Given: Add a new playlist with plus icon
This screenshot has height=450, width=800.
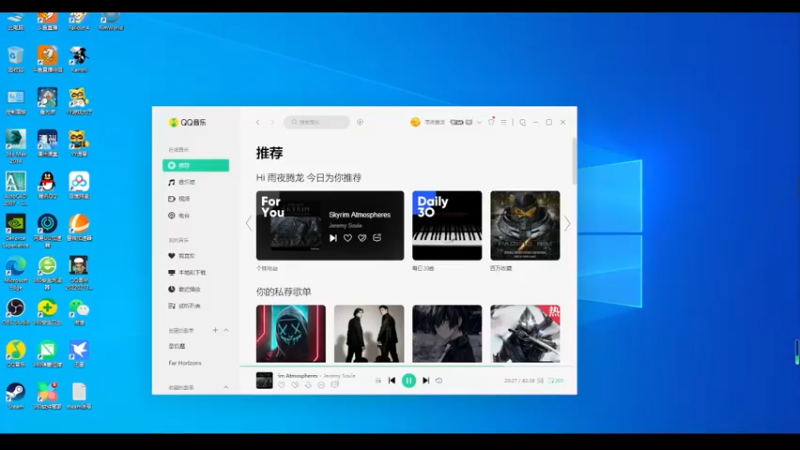Looking at the screenshot, I should (215, 330).
